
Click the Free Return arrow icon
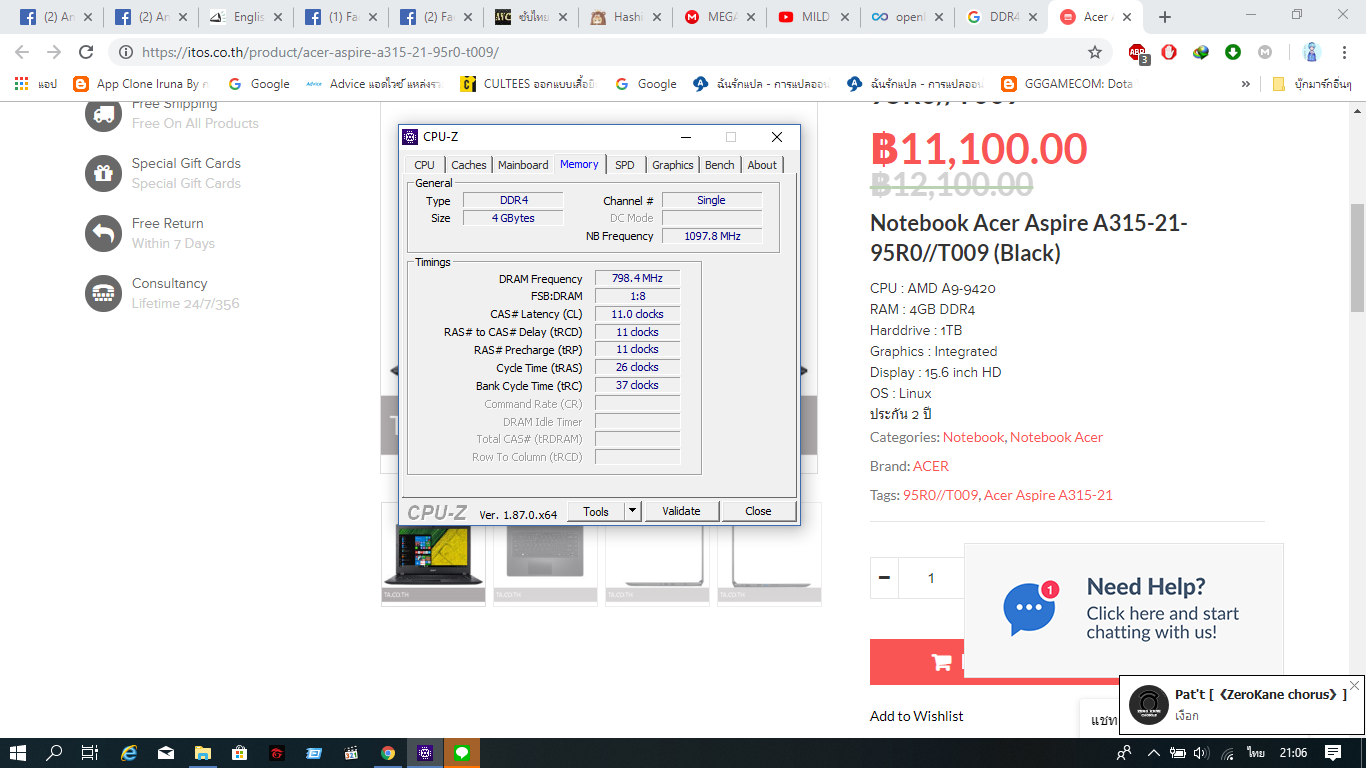[x=103, y=233]
